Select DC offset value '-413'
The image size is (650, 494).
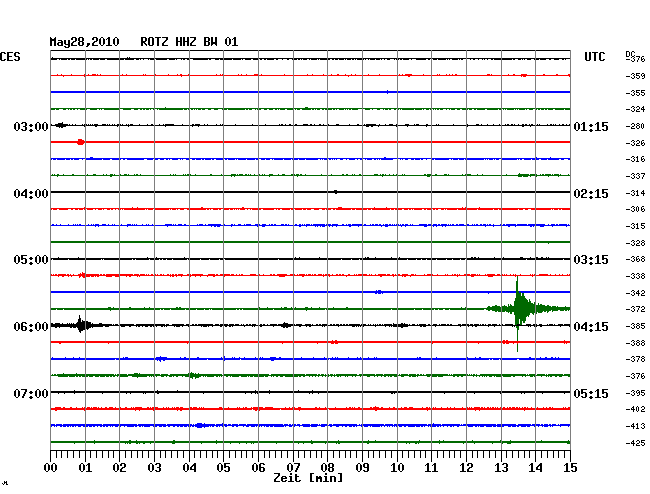pos(635,426)
